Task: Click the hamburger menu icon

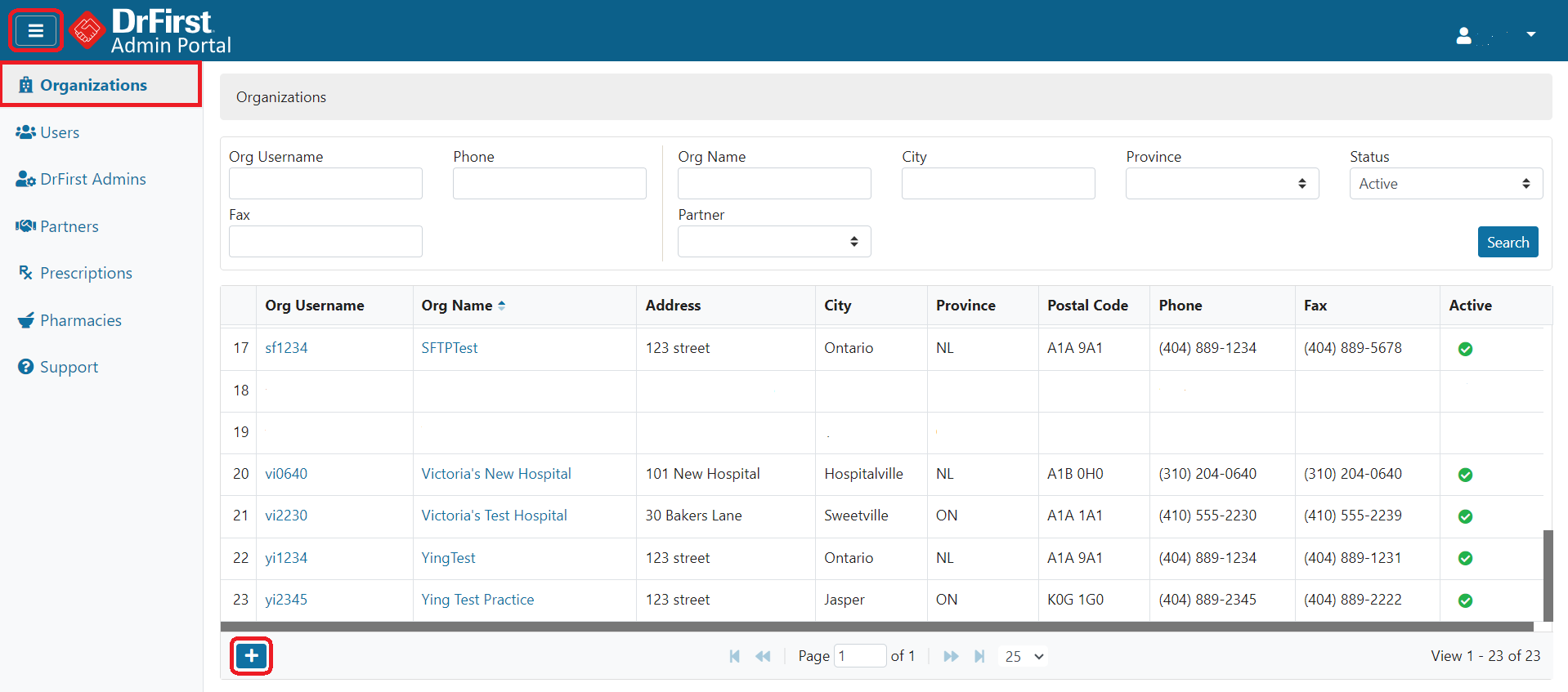Action: point(35,31)
